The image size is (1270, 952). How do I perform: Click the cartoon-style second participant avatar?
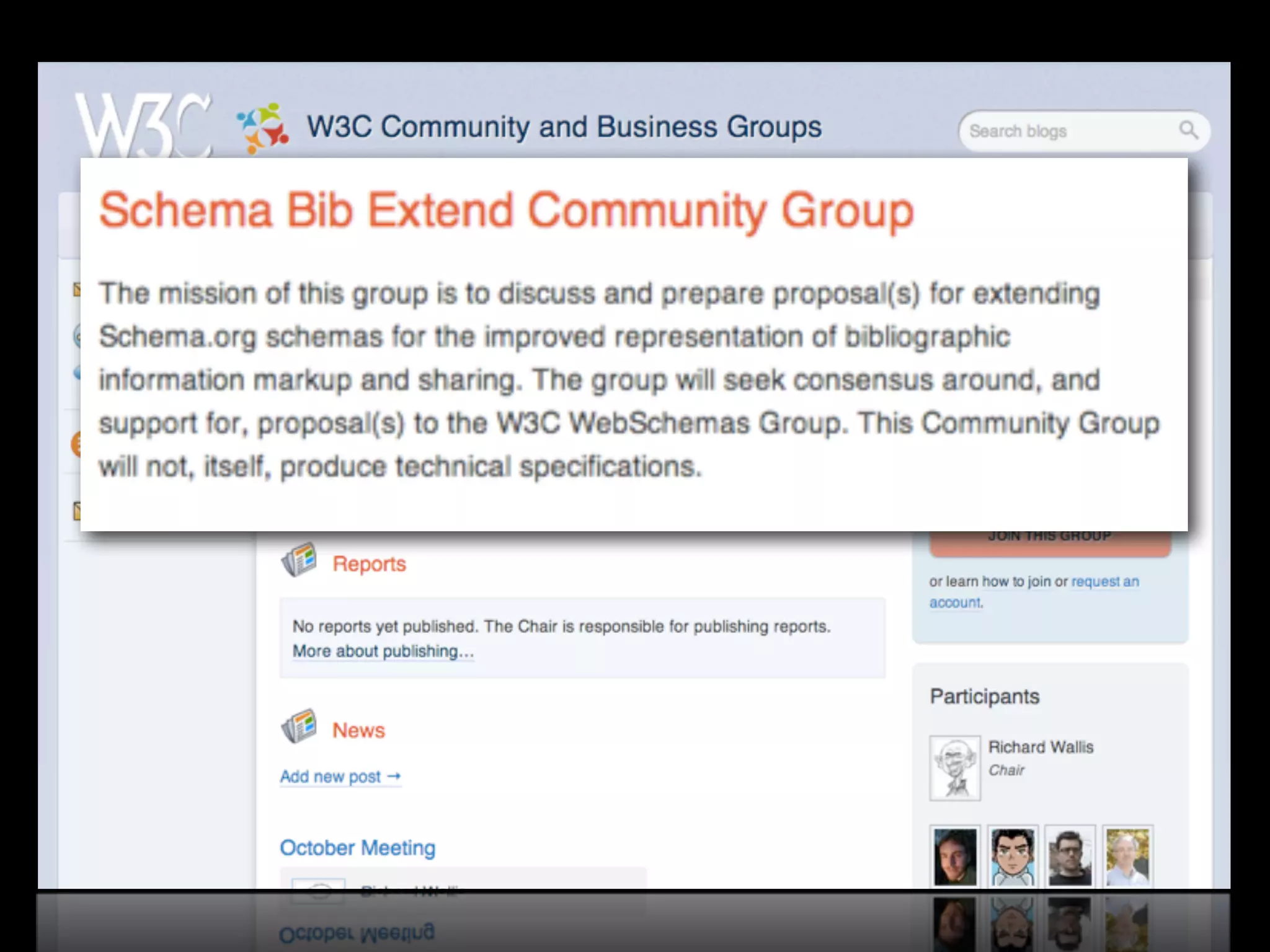[1013, 857]
